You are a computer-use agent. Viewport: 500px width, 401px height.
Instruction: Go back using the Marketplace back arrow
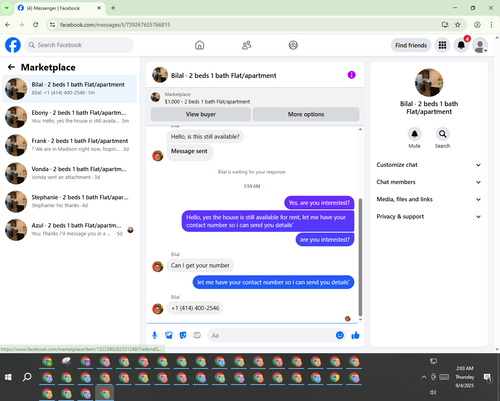pos(11,67)
